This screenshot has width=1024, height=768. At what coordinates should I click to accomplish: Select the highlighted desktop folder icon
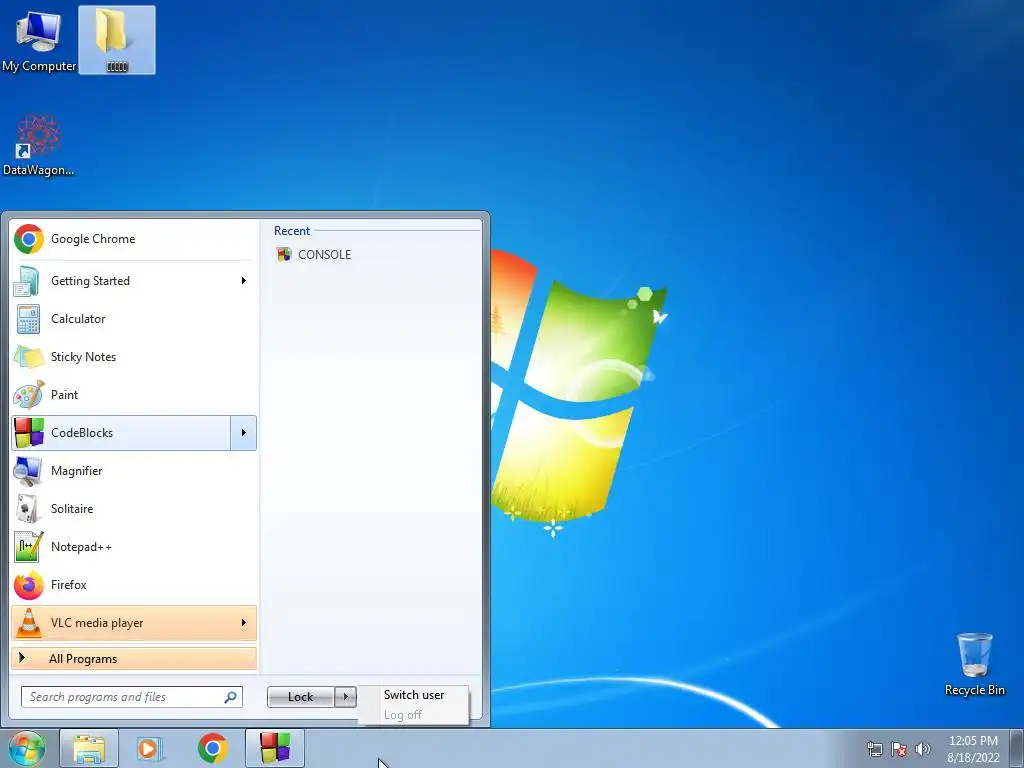[117, 40]
